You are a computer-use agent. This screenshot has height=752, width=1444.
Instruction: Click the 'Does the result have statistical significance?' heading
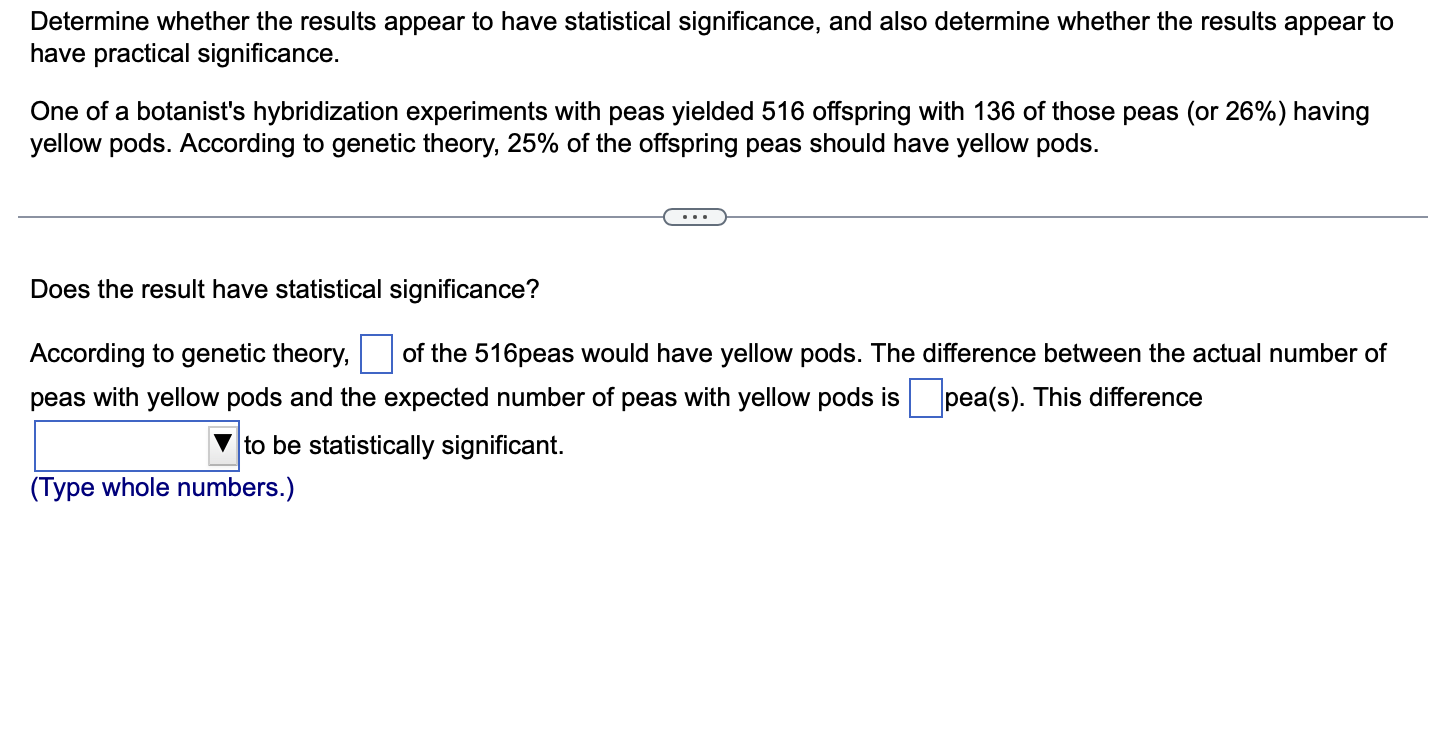[x=285, y=289]
